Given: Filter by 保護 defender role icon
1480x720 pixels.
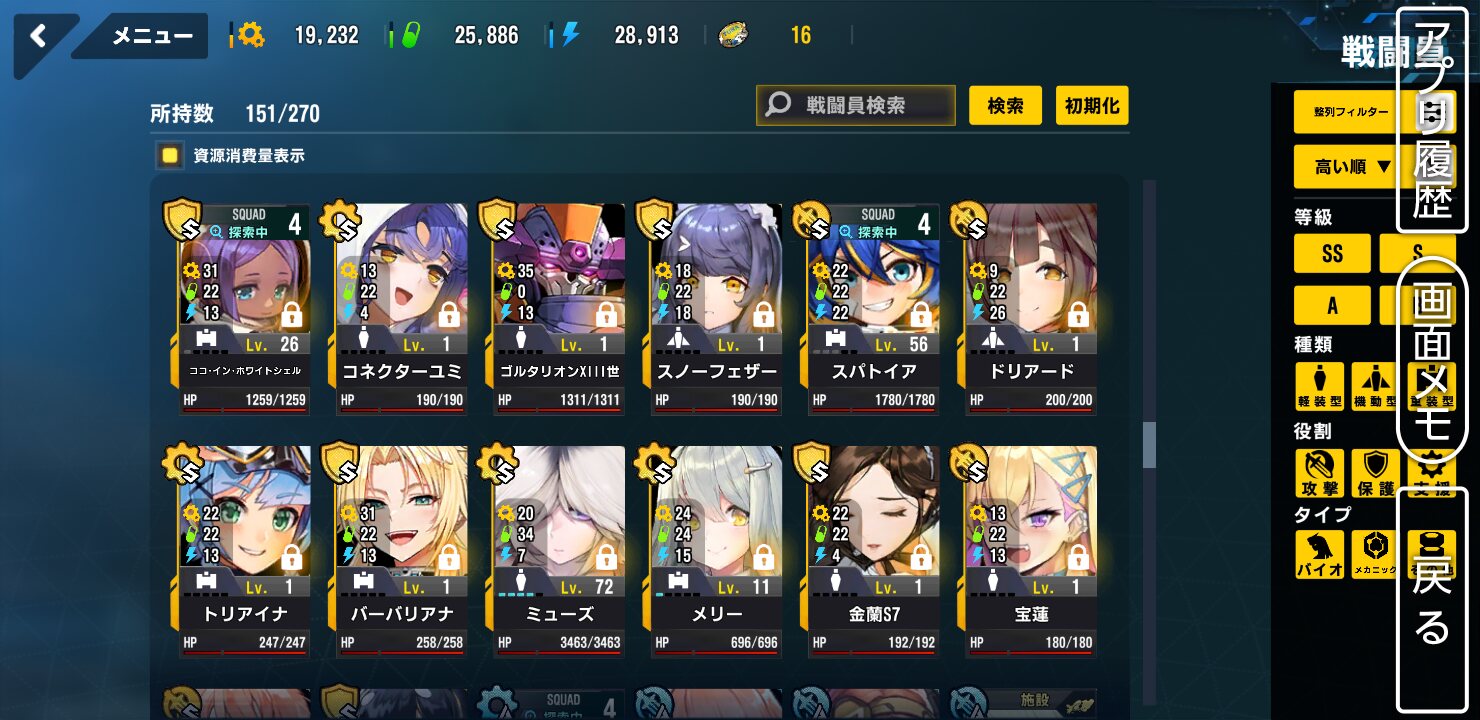Looking at the screenshot, I should point(1375,473).
